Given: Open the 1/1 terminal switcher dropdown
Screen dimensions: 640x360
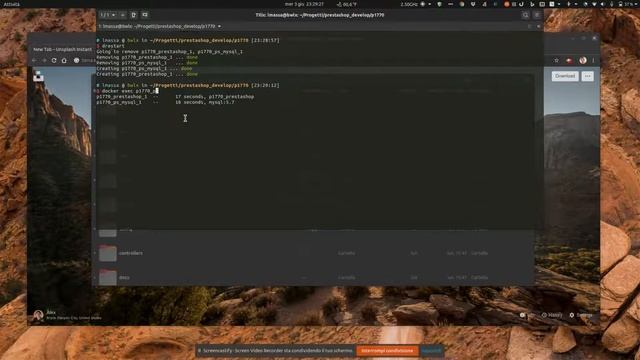Looking at the screenshot, I should click(108, 15).
